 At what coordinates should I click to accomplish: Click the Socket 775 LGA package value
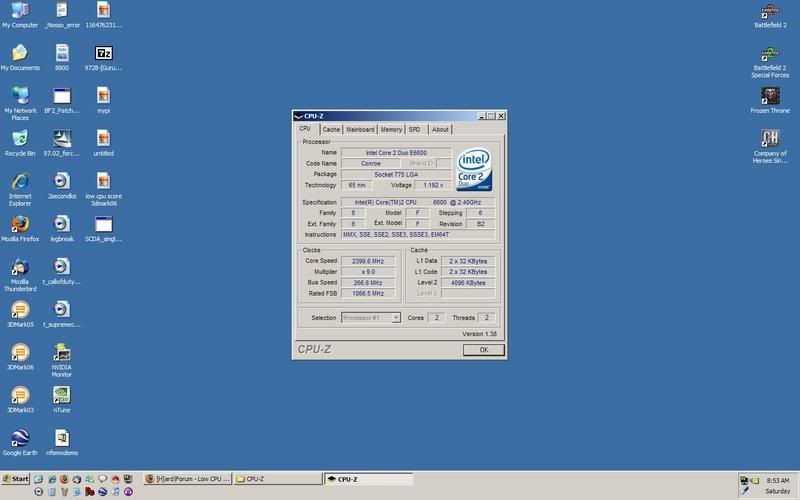point(396,174)
